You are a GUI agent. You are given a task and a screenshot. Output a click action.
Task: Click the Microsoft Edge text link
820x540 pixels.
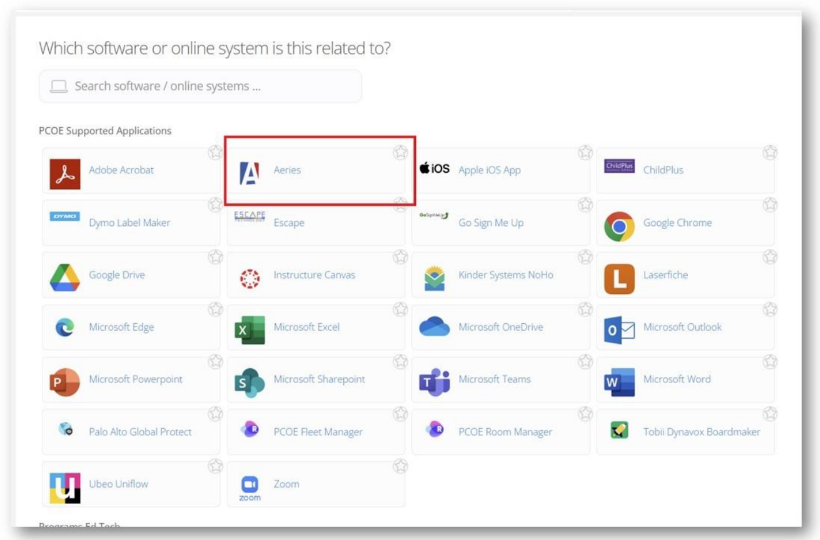121,327
